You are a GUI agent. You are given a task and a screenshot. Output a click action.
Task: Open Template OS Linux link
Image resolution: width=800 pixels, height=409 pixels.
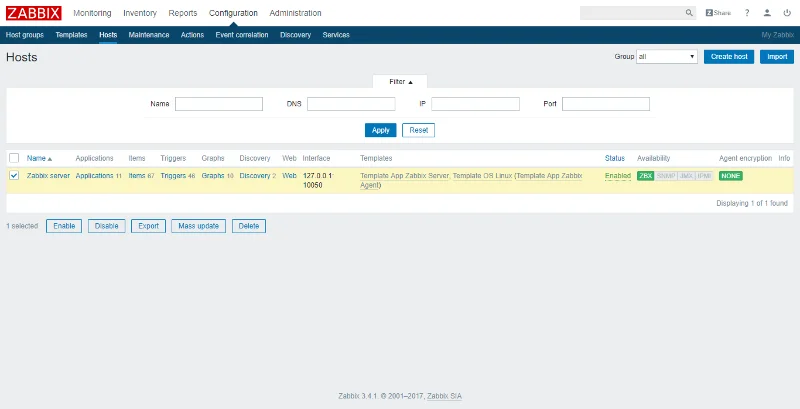point(482,175)
